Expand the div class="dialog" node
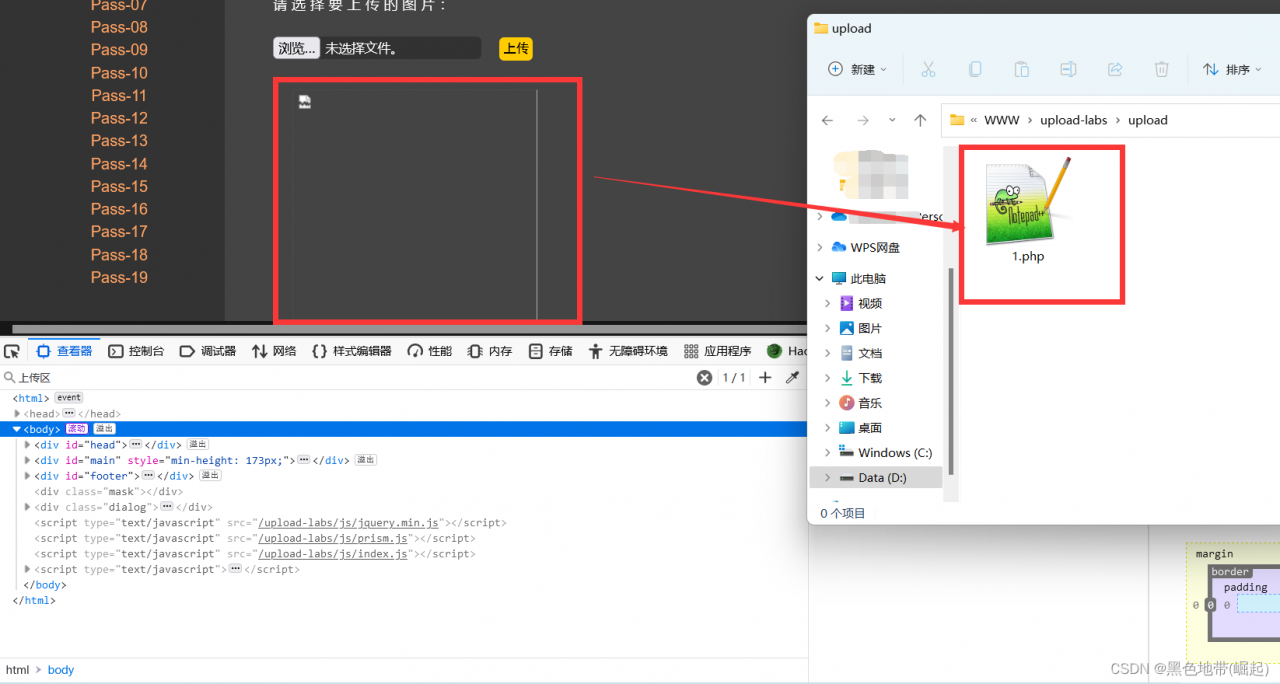1280x684 pixels. 28,507
